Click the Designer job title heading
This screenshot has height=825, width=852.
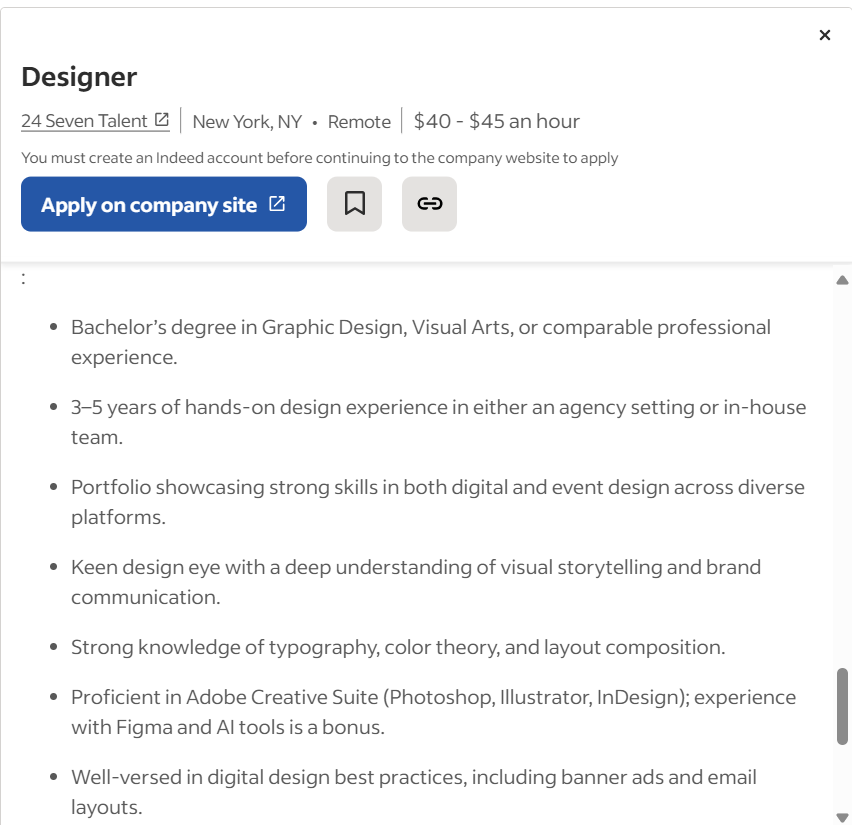coord(79,77)
